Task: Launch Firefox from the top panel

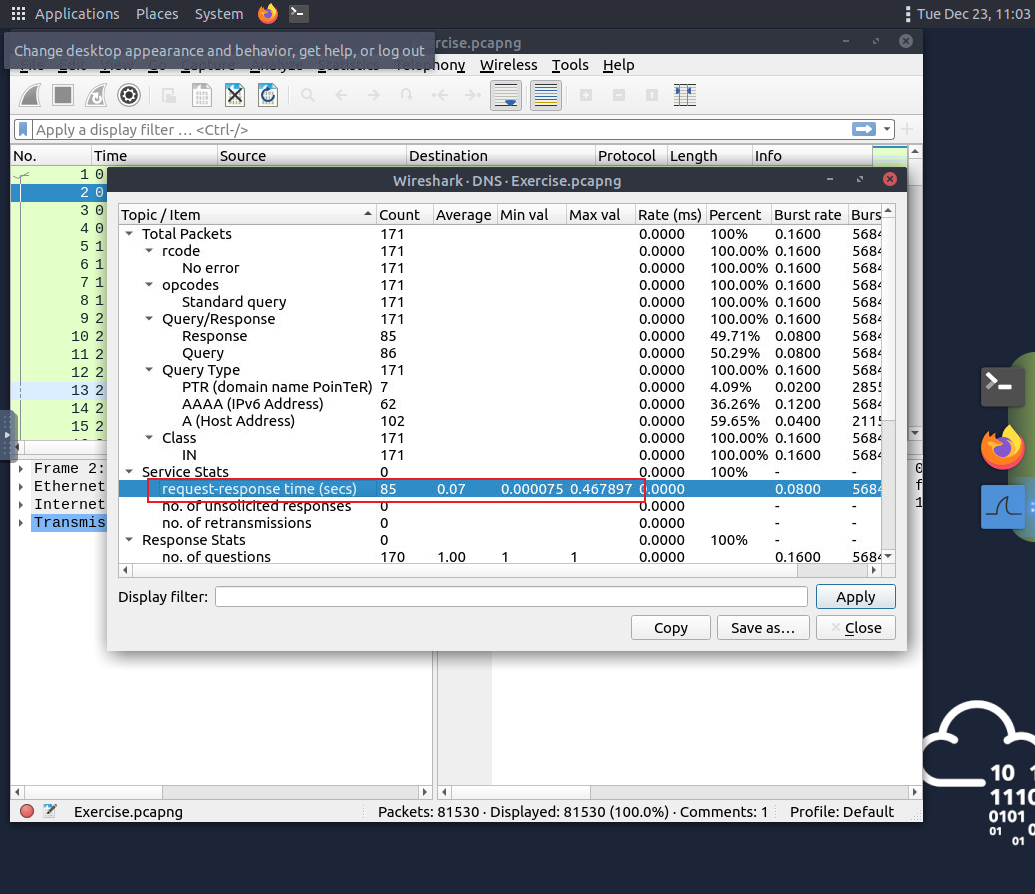Action: (267, 13)
